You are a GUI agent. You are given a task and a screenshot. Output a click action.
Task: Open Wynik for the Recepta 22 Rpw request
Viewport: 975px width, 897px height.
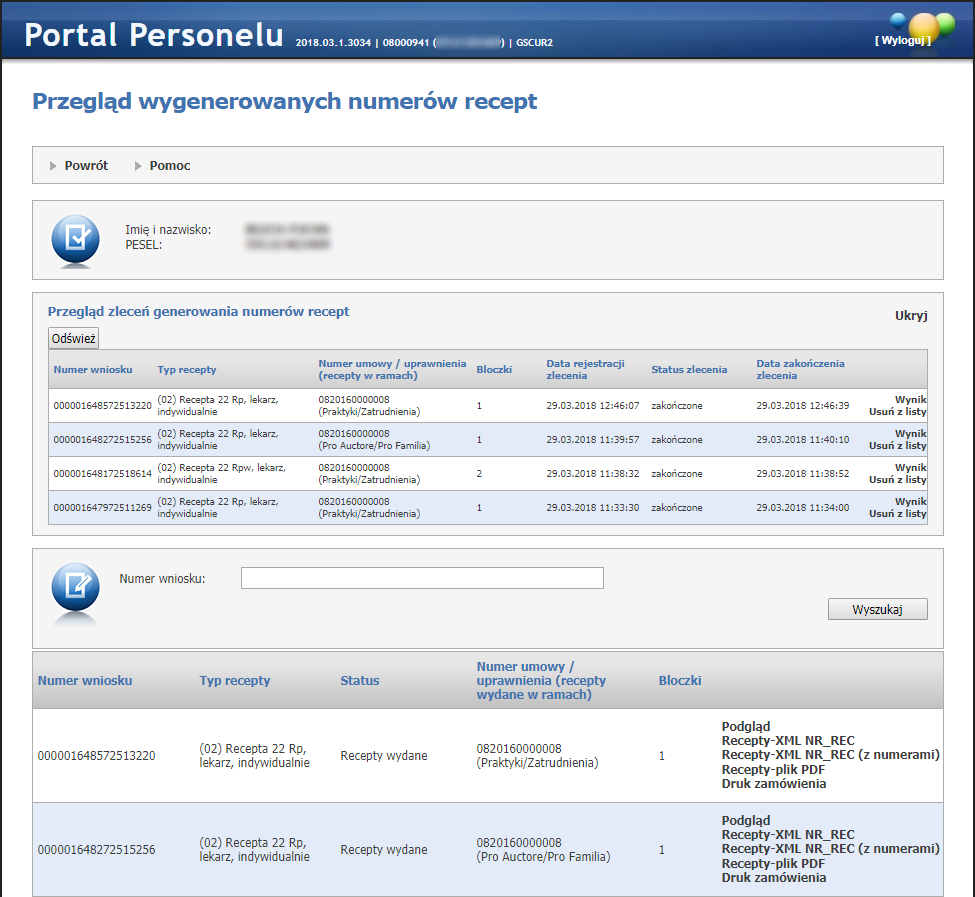point(910,468)
